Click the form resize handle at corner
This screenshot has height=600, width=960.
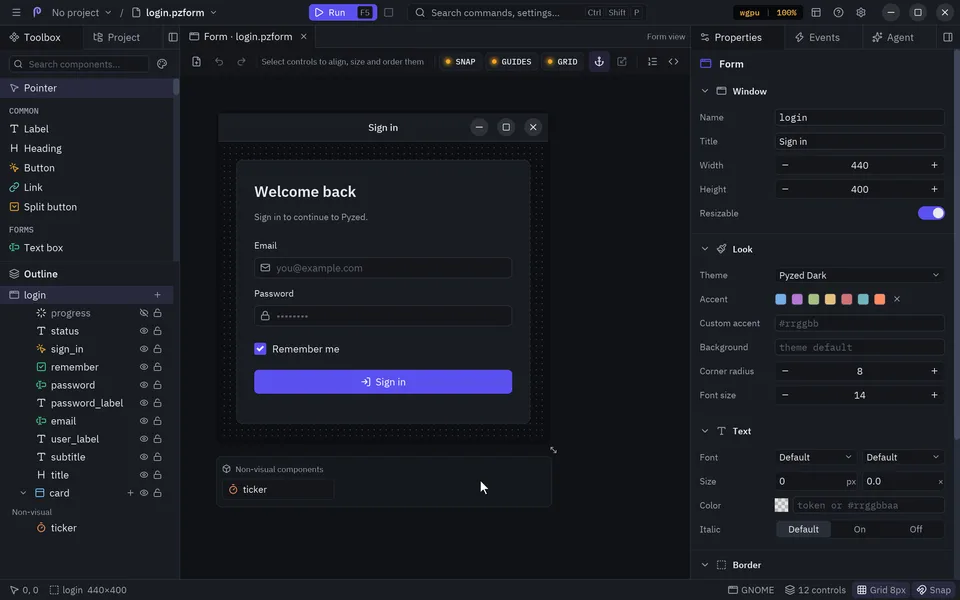[553, 450]
